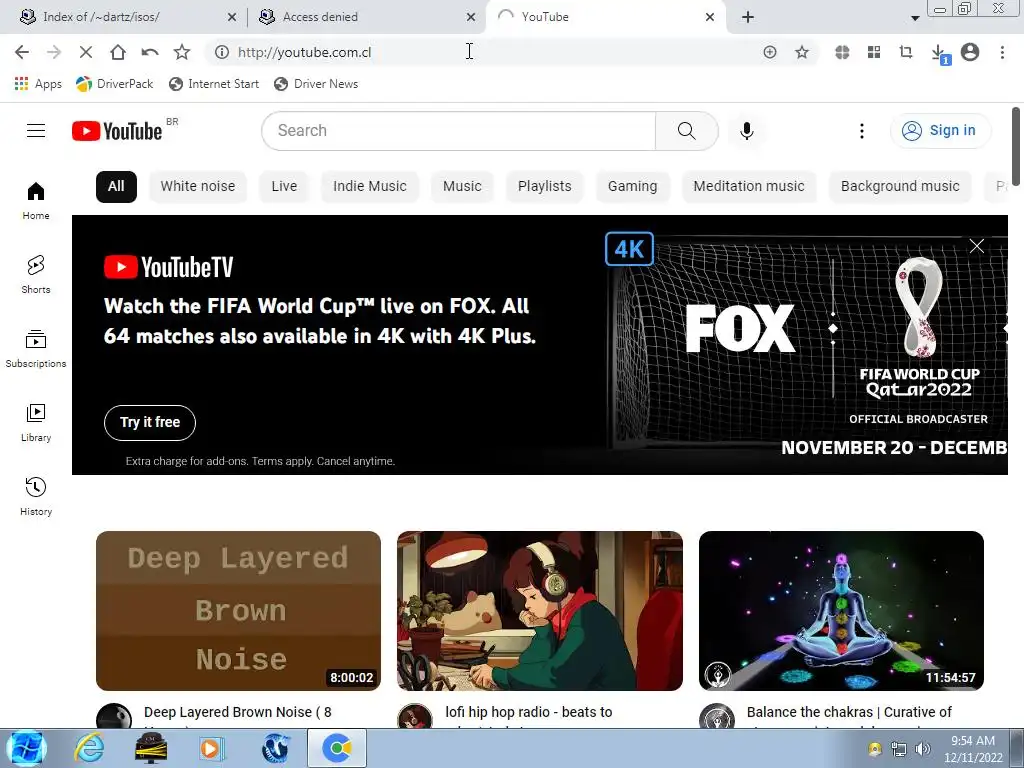This screenshot has width=1024, height=768.
Task: Open lofi hip hop radio video thumbnail
Action: [x=540, y=611]
